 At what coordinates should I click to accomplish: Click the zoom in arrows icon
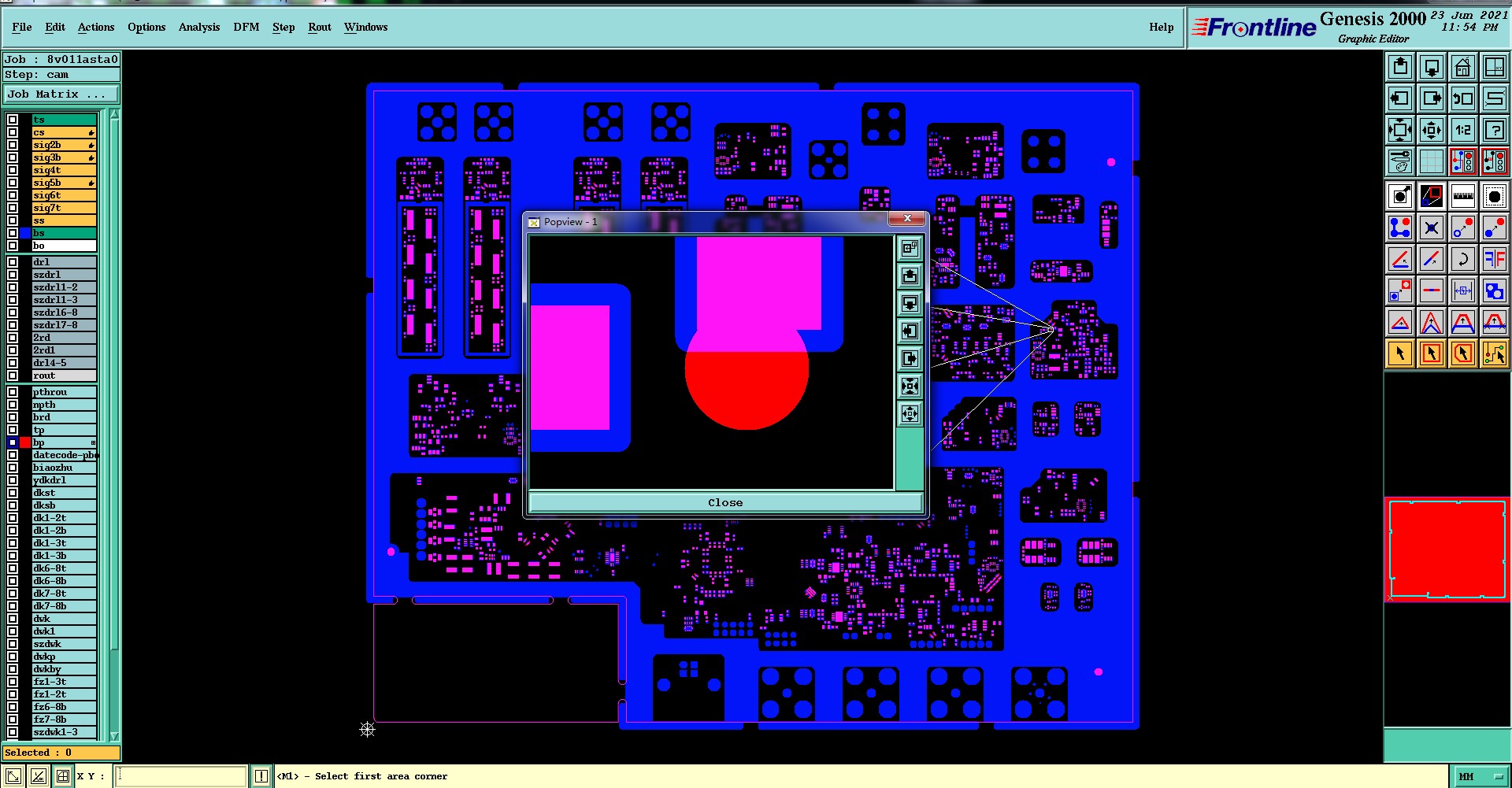1400,130
